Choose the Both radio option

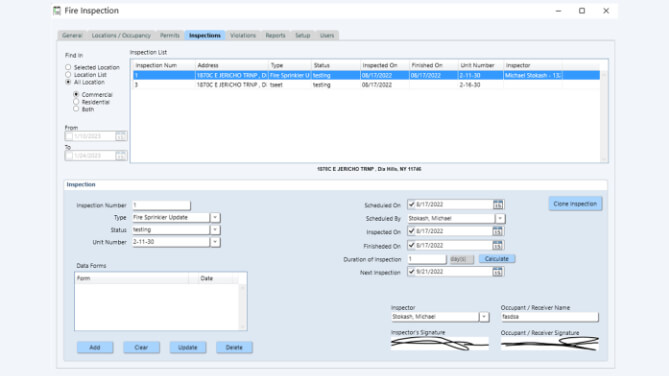pyautogui.click(x=76, y=109)
